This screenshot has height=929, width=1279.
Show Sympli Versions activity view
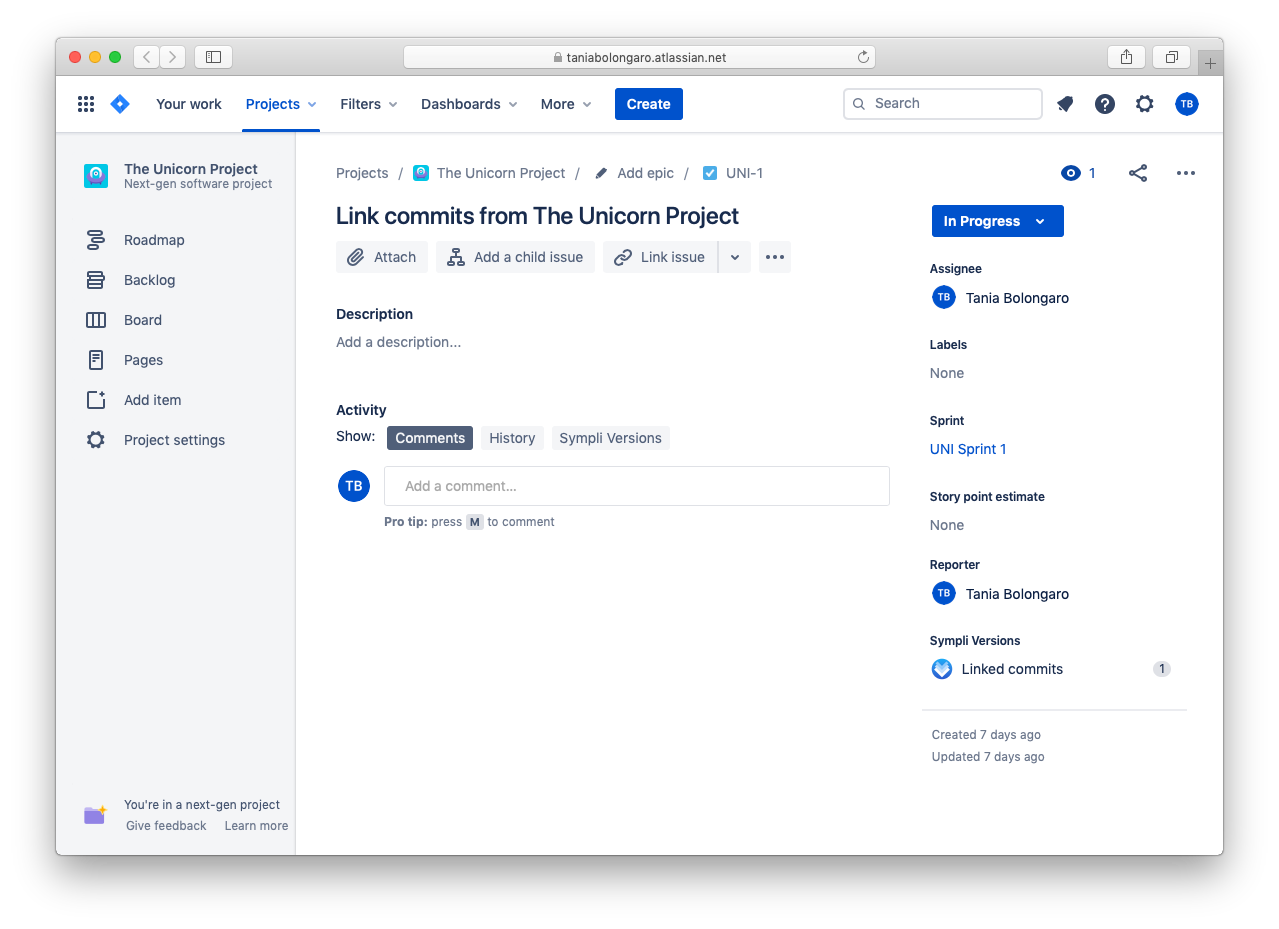point(610,438)
